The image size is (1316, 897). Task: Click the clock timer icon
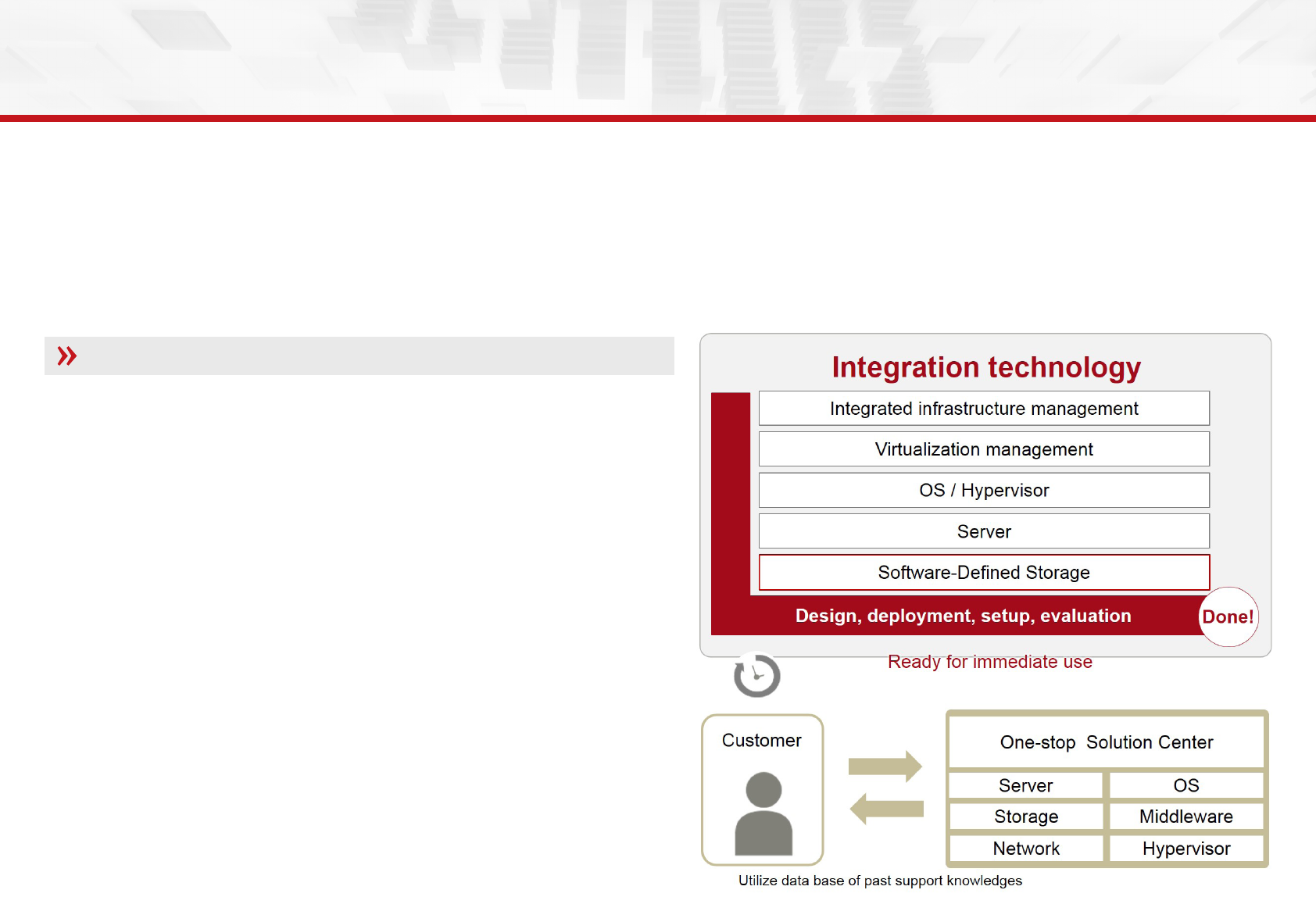(756, 675)
